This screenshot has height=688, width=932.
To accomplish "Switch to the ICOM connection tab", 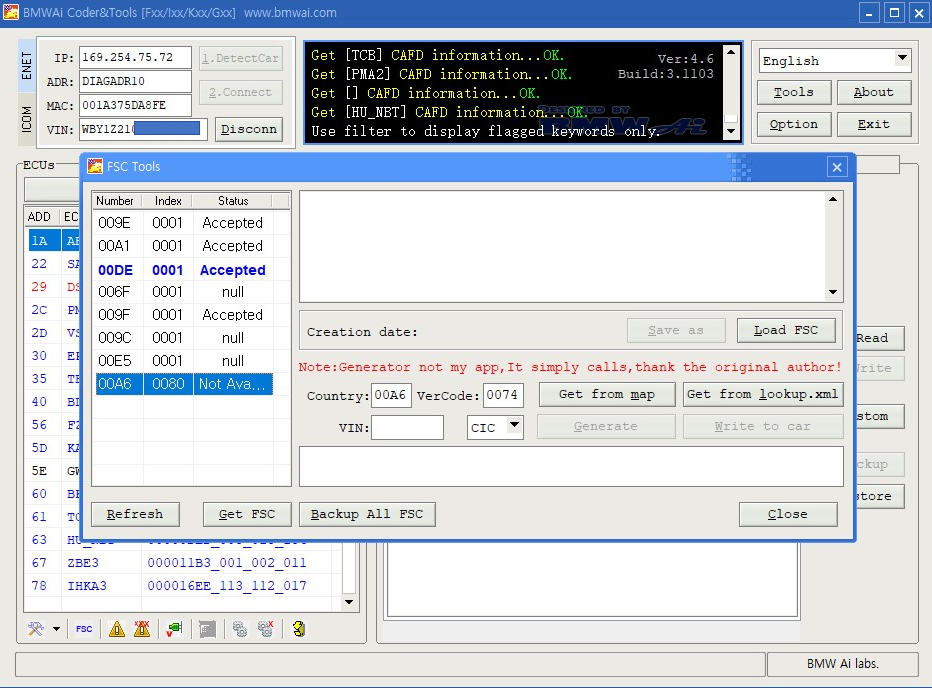I will click(x=27, y=119).
